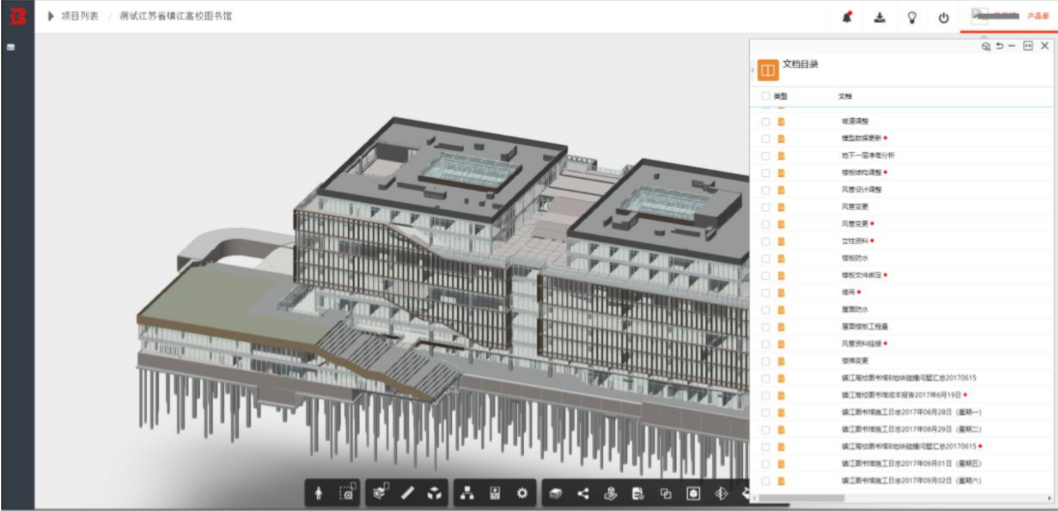Open the 2017年08月29日 (星期二) construction log
This screenshot has width=1058, height=511.
(x=911, y=429)
